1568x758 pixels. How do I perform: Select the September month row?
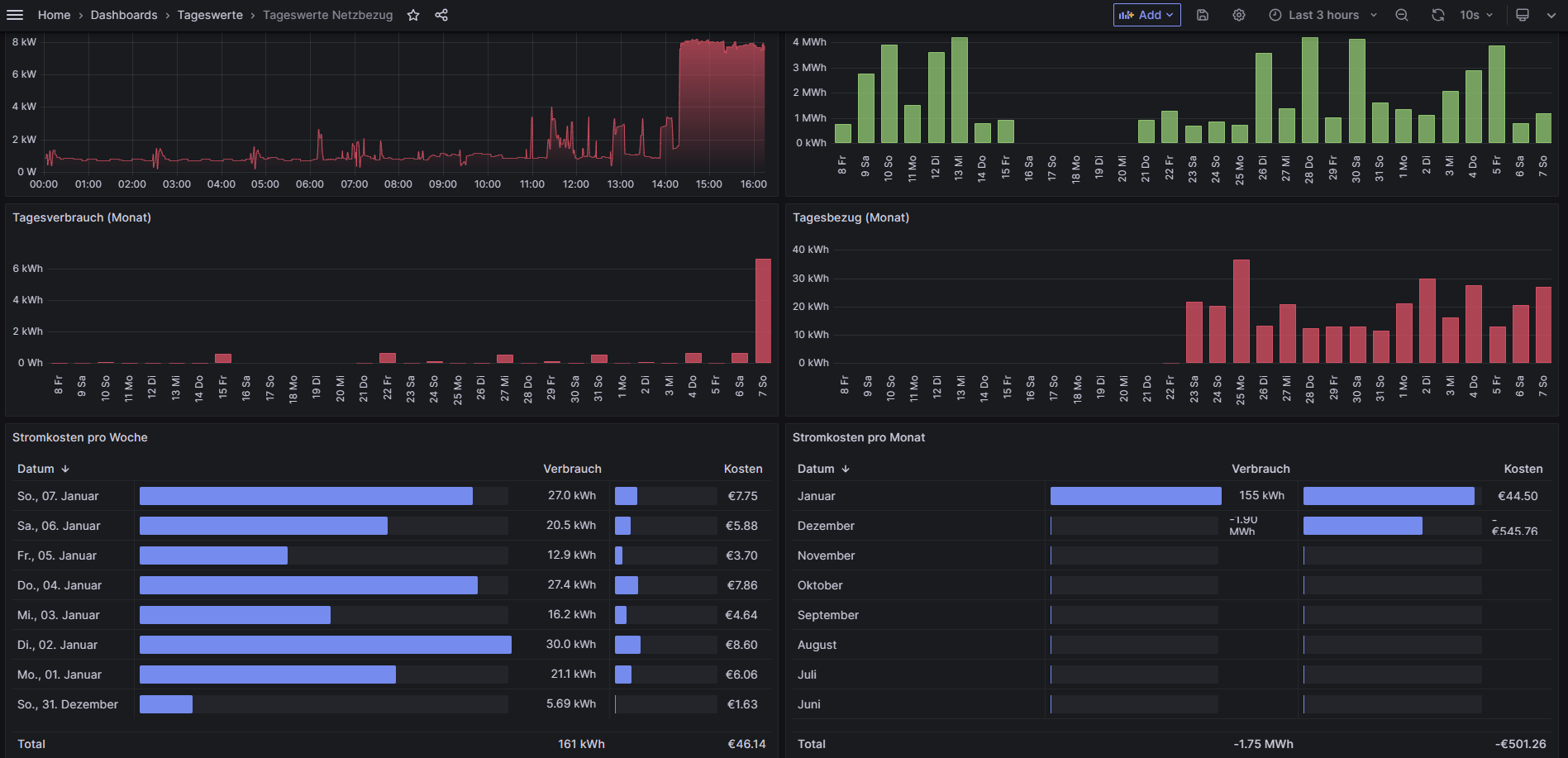click(x=1171, y=615)
